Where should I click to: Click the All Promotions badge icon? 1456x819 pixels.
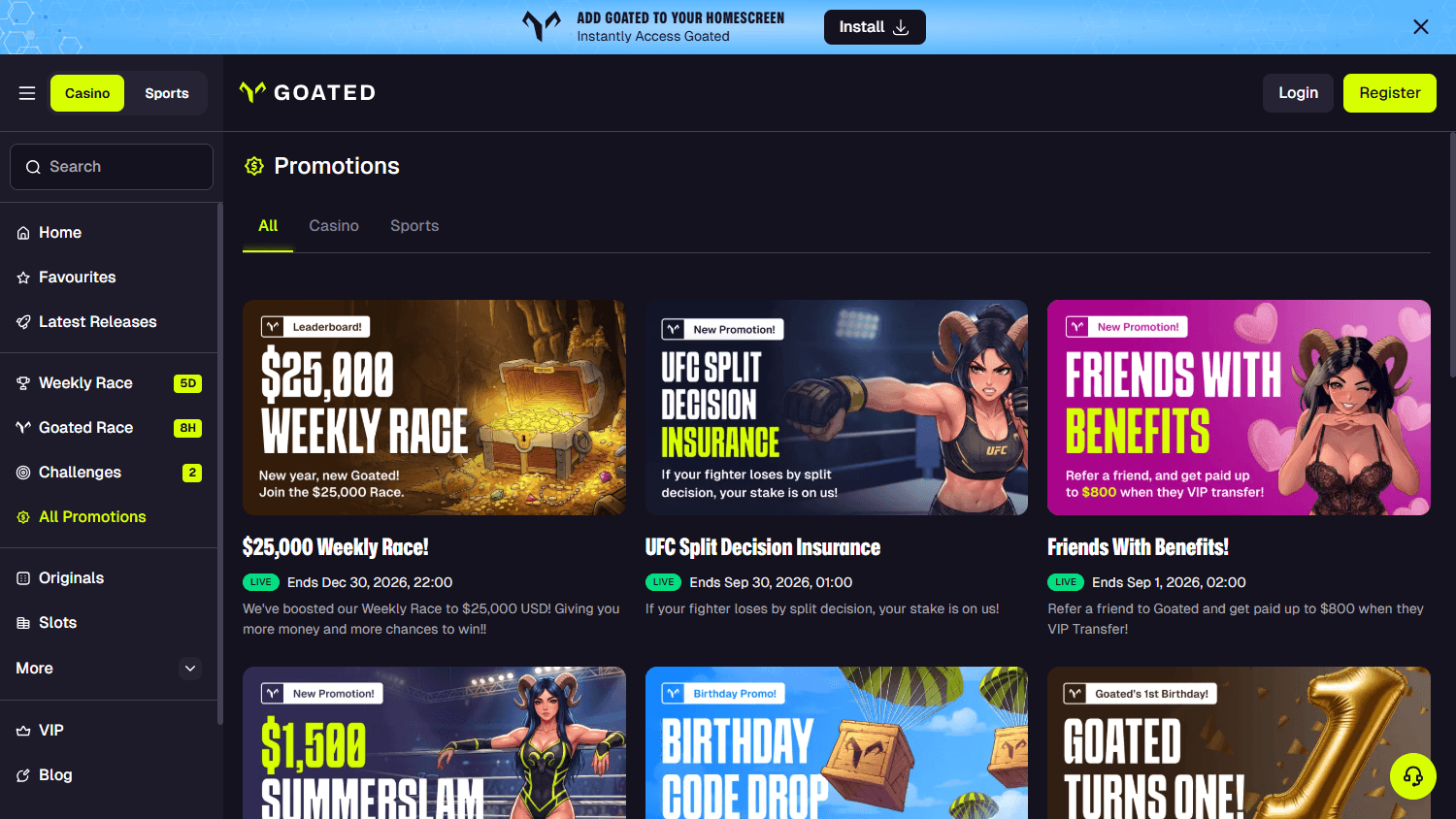[x=23, y=517]
